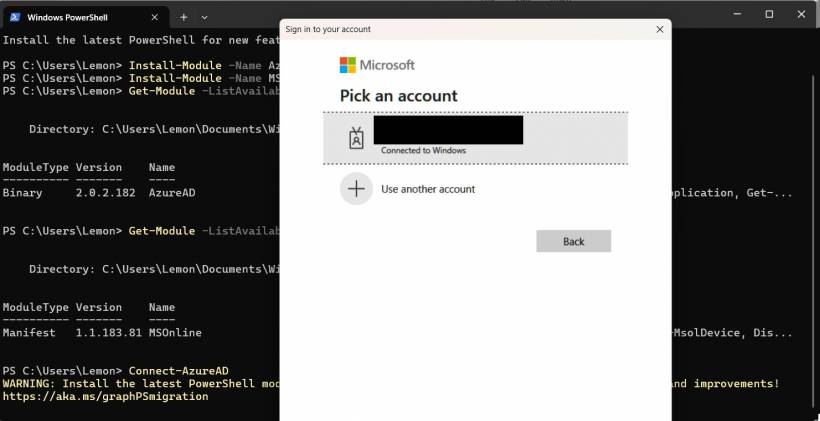Open the aka.ms/graphPSmigration link

[105, 396]
